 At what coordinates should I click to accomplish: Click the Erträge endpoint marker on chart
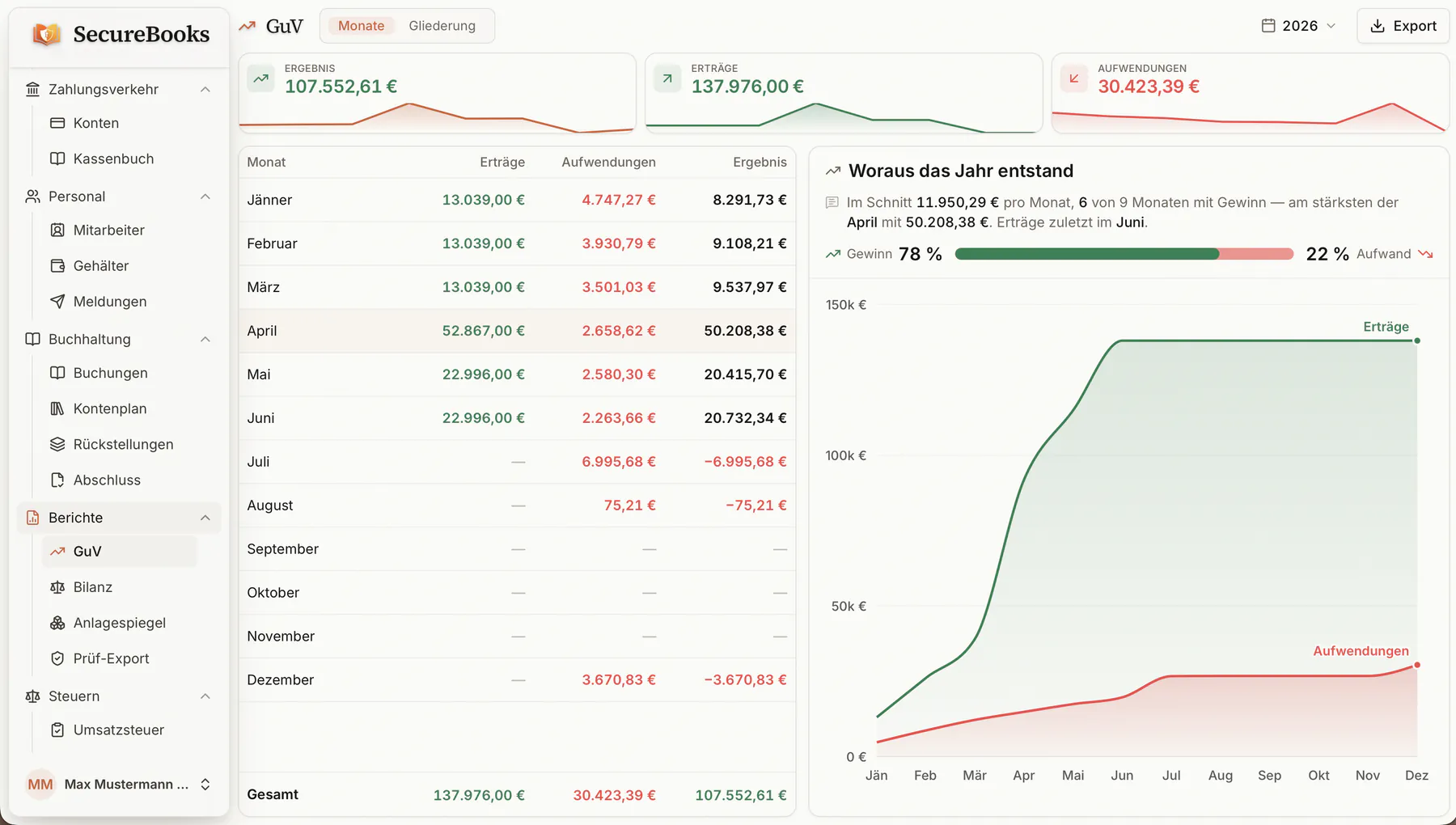(x=1417, y=341)
